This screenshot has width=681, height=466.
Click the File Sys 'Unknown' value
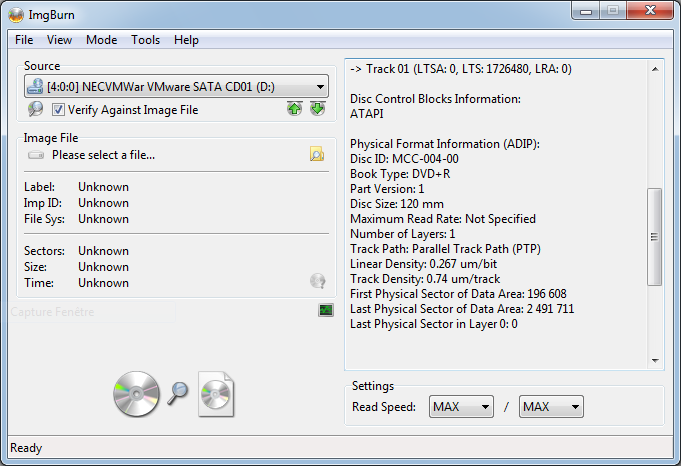pos(103,219)
